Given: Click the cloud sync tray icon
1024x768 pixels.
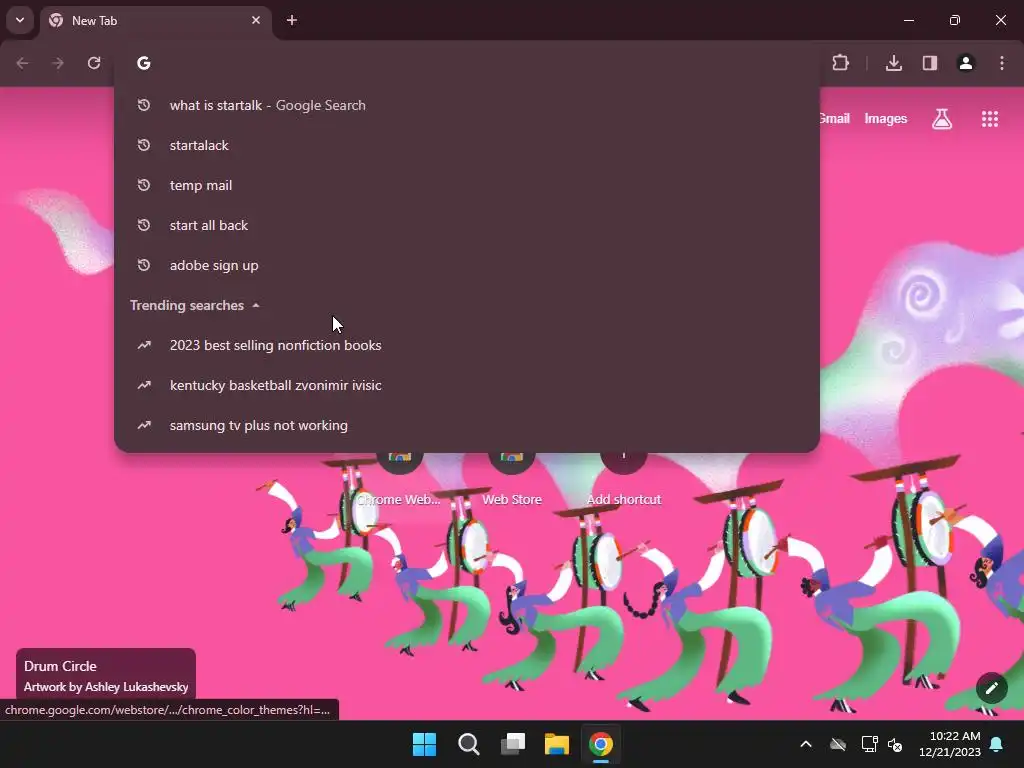Looking at the screenshot, I should [838, 744].
